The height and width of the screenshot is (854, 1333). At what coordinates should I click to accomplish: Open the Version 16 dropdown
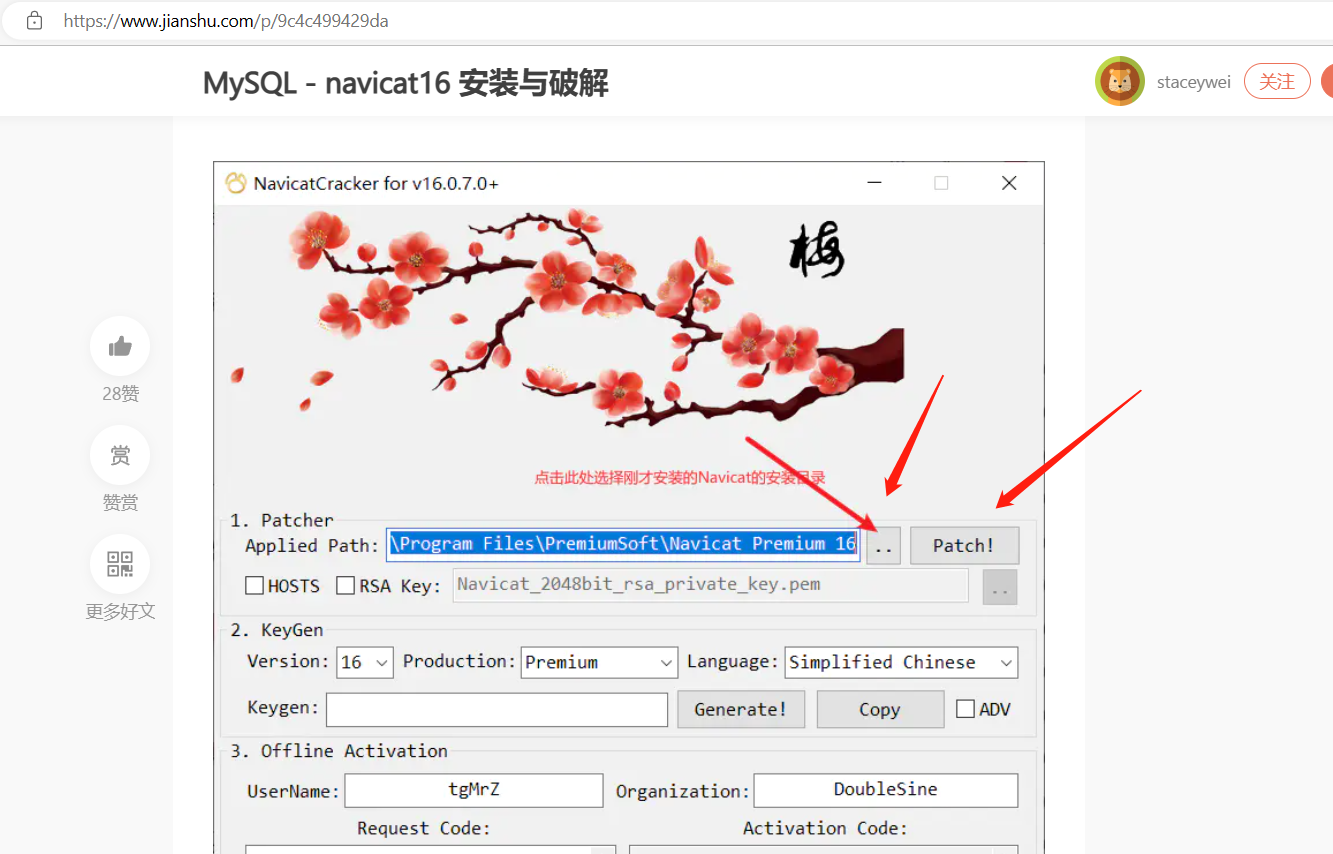tap(365, 662)
